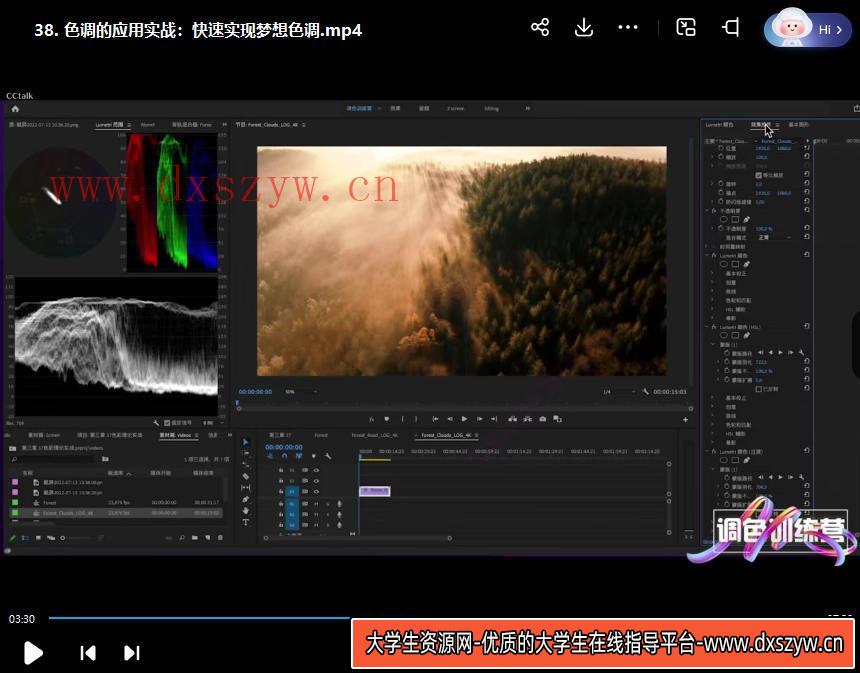This screenshot has height=673, width=860.
Task: Click the Export Frame camera icon
Action: pyautogui.click(x=542, y=419)
